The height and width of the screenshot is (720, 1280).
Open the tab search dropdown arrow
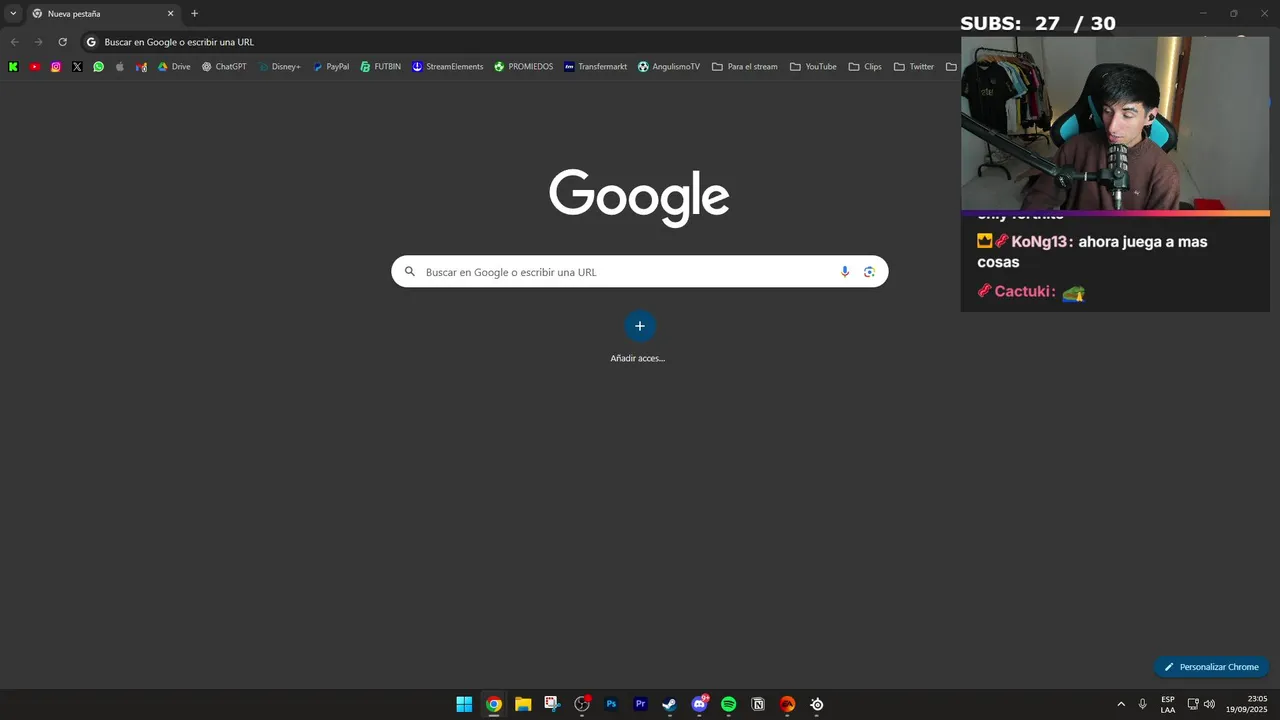point(13,13)
